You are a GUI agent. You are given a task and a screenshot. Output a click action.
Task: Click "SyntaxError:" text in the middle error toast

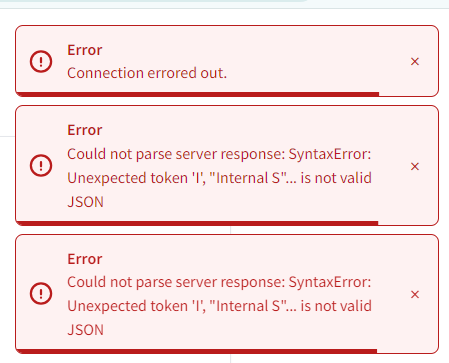pyautogui.click(x=330, y=154)
